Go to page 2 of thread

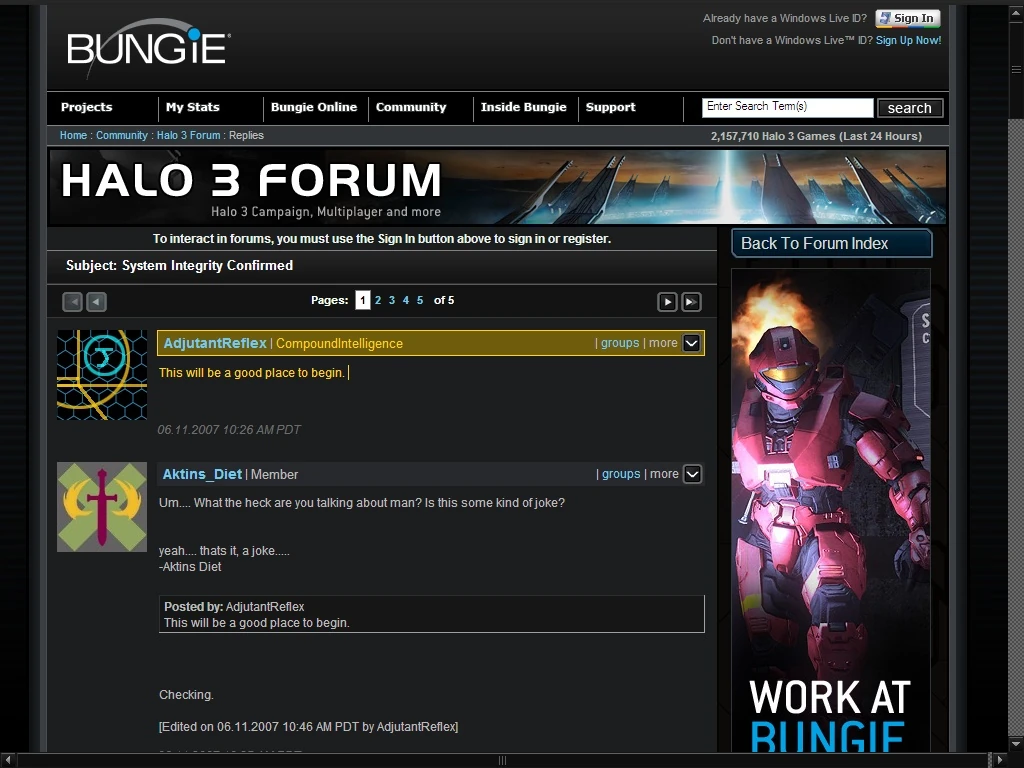378,300
